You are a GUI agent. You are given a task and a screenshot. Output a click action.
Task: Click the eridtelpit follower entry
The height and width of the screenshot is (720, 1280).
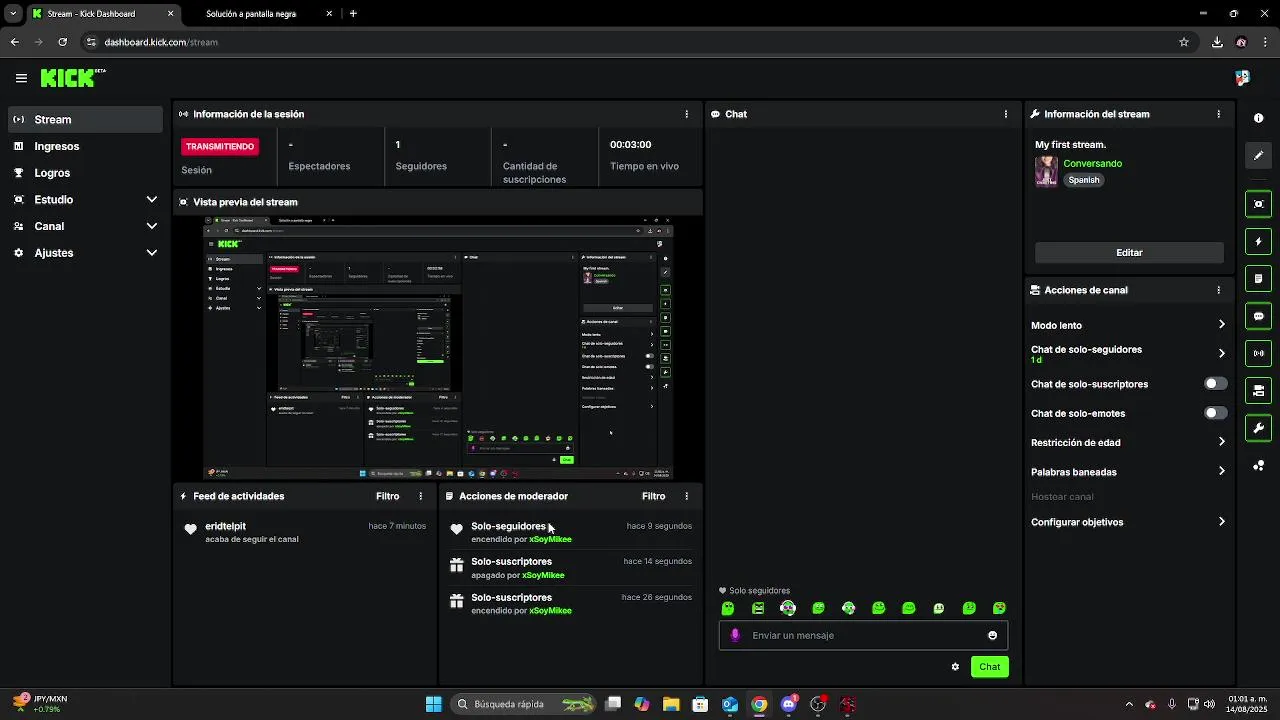(x=305, y=532)
